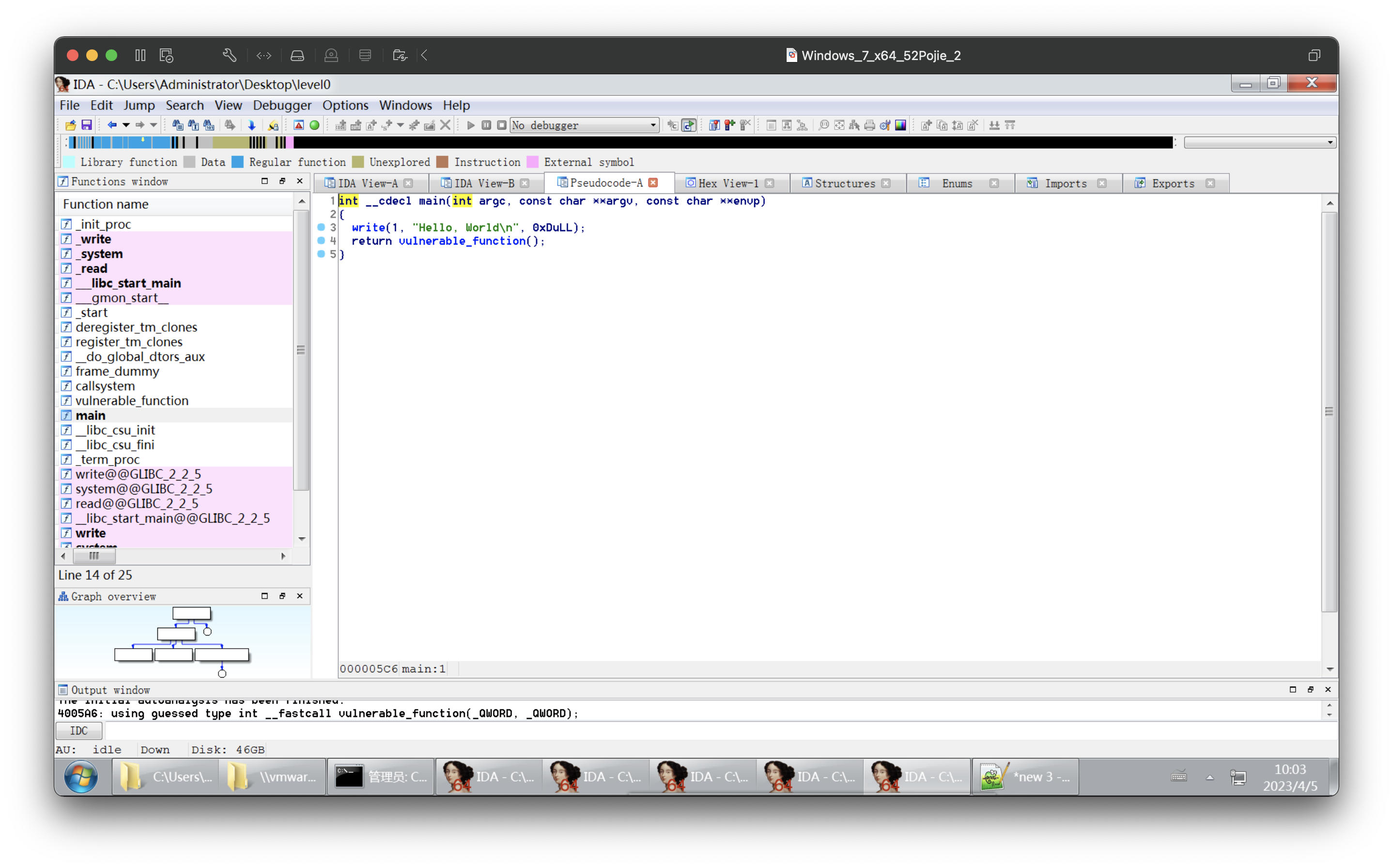Image resolution: width=1393 pixels, height=868 pixels.
Task: Click into the IDC command input field
Action: (x=720, y=731)
